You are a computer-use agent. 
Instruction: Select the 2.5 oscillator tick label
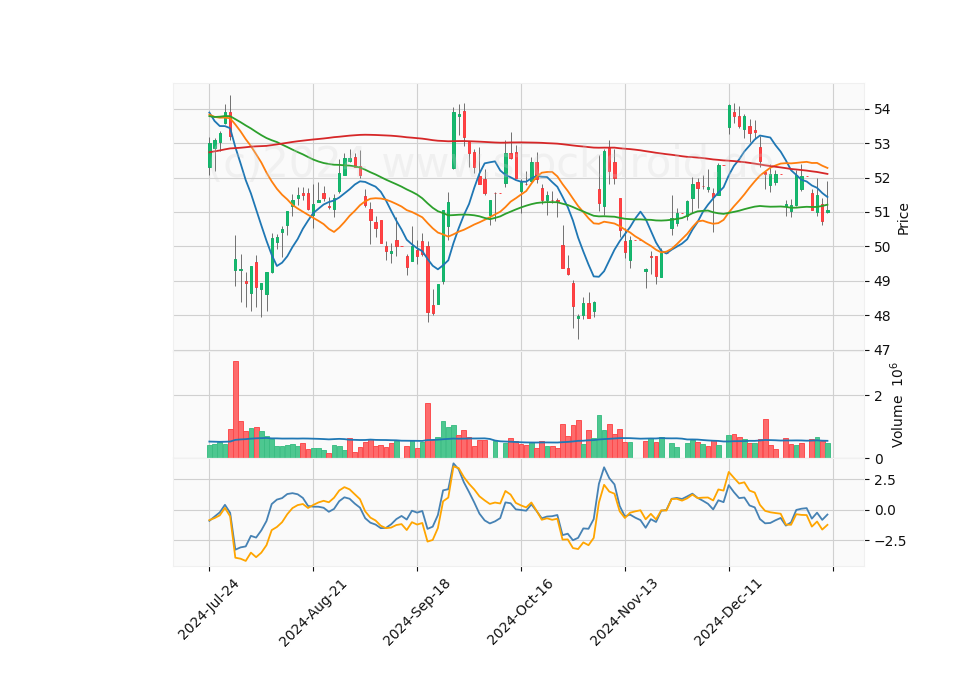tap(885, 479)
